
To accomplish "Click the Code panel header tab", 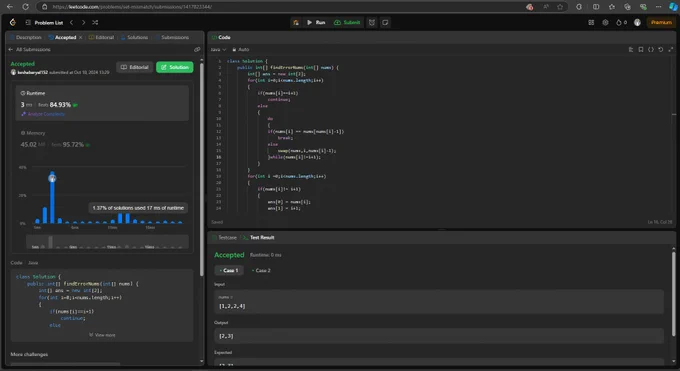I will coord(221,37).
